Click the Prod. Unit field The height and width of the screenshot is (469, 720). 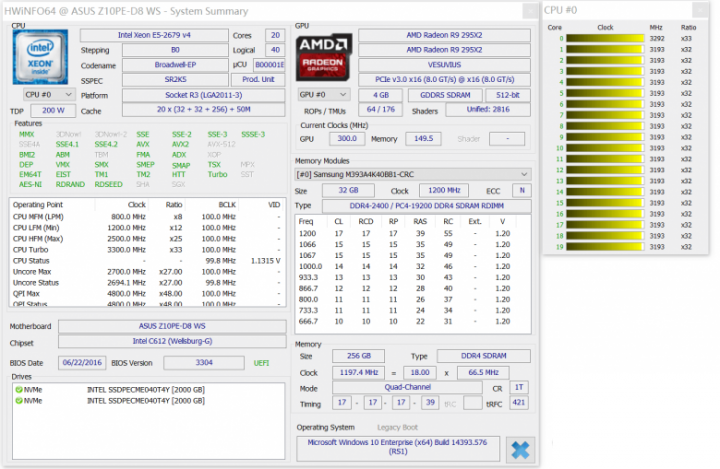258,79
